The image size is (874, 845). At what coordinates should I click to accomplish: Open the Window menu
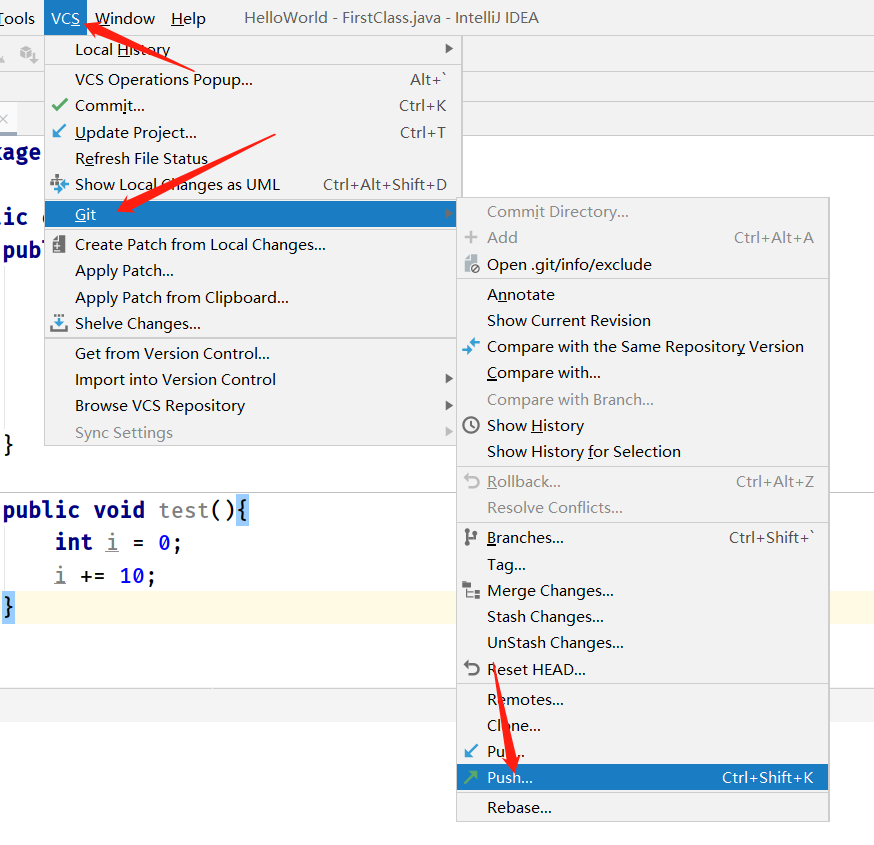(x=125, y=18)
